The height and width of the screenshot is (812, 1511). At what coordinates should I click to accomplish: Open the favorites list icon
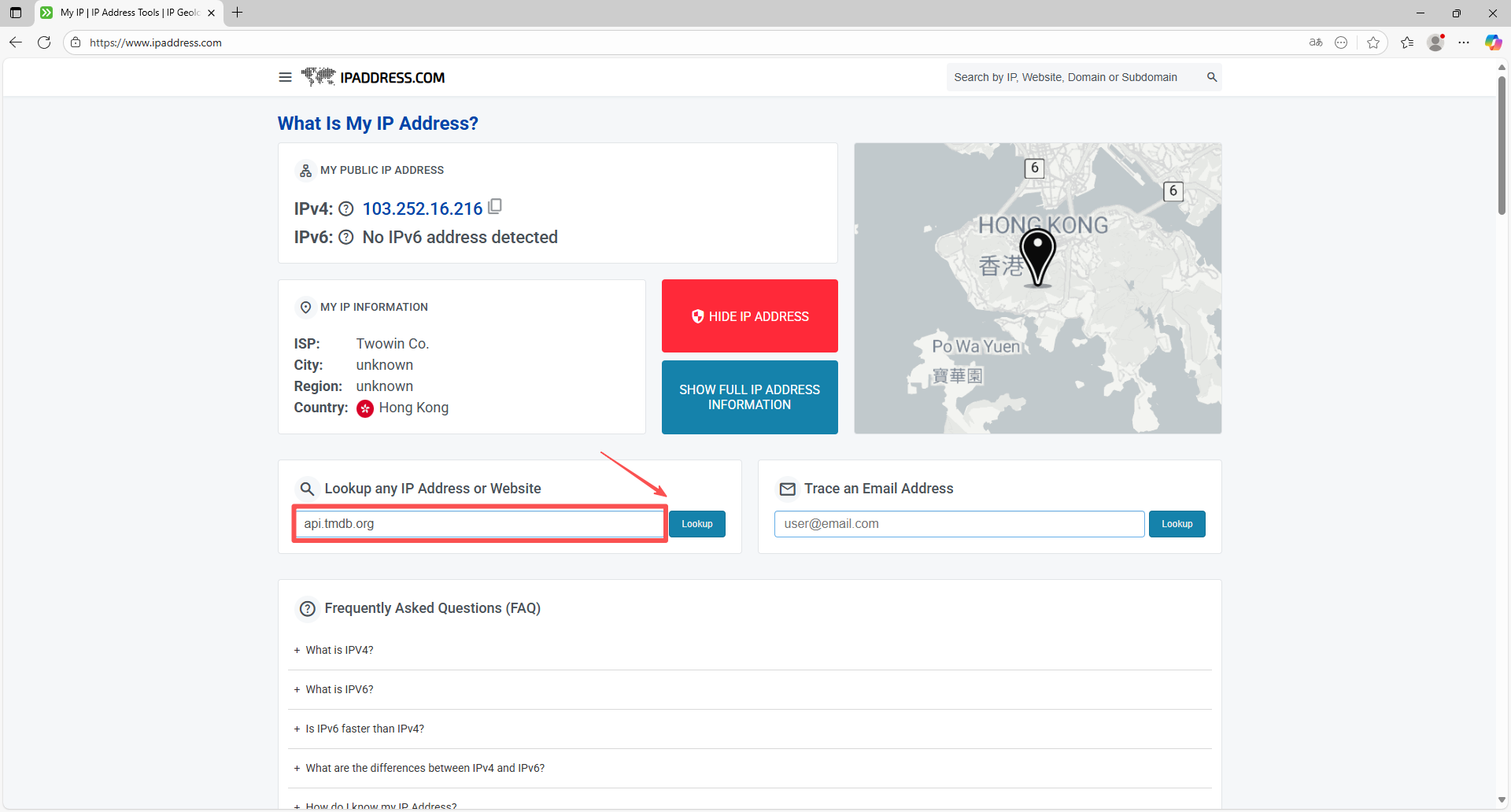tap(1407, 42)
